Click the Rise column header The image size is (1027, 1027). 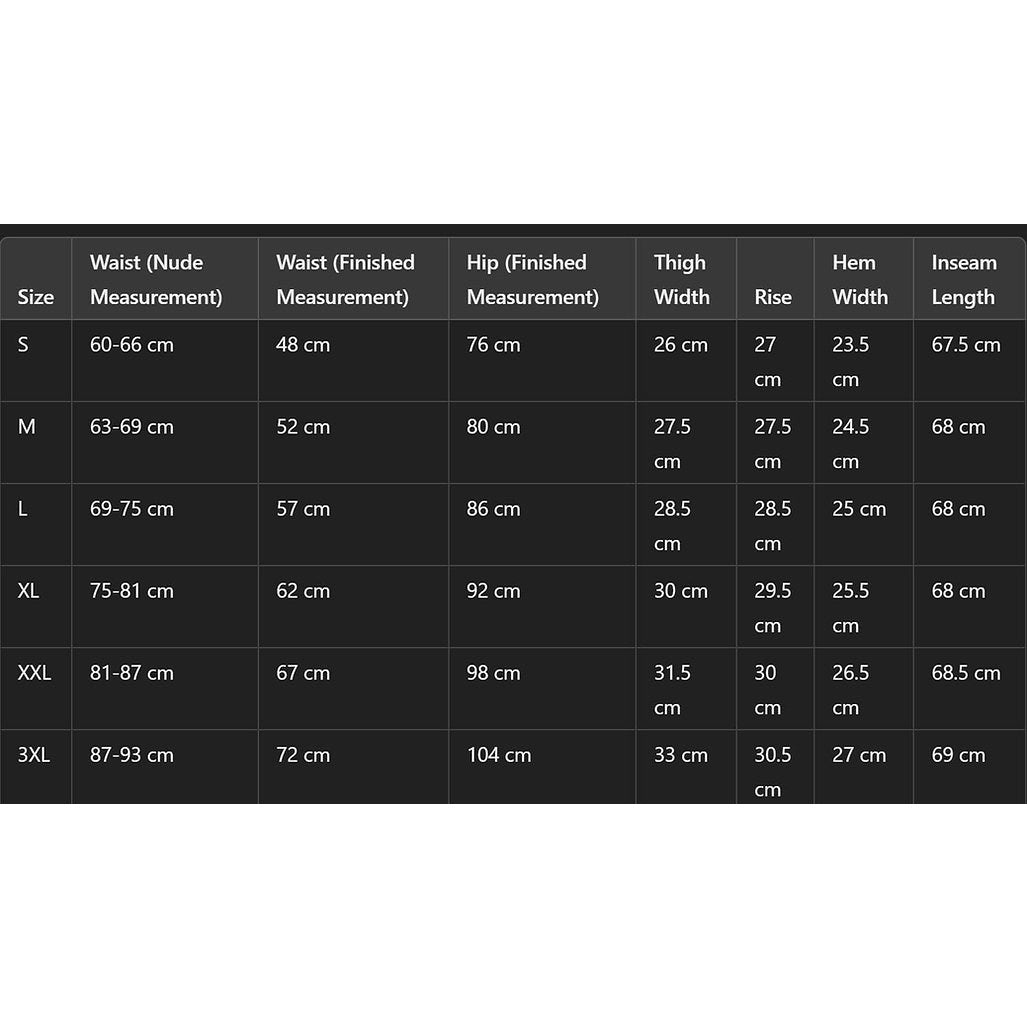(773, 297)
